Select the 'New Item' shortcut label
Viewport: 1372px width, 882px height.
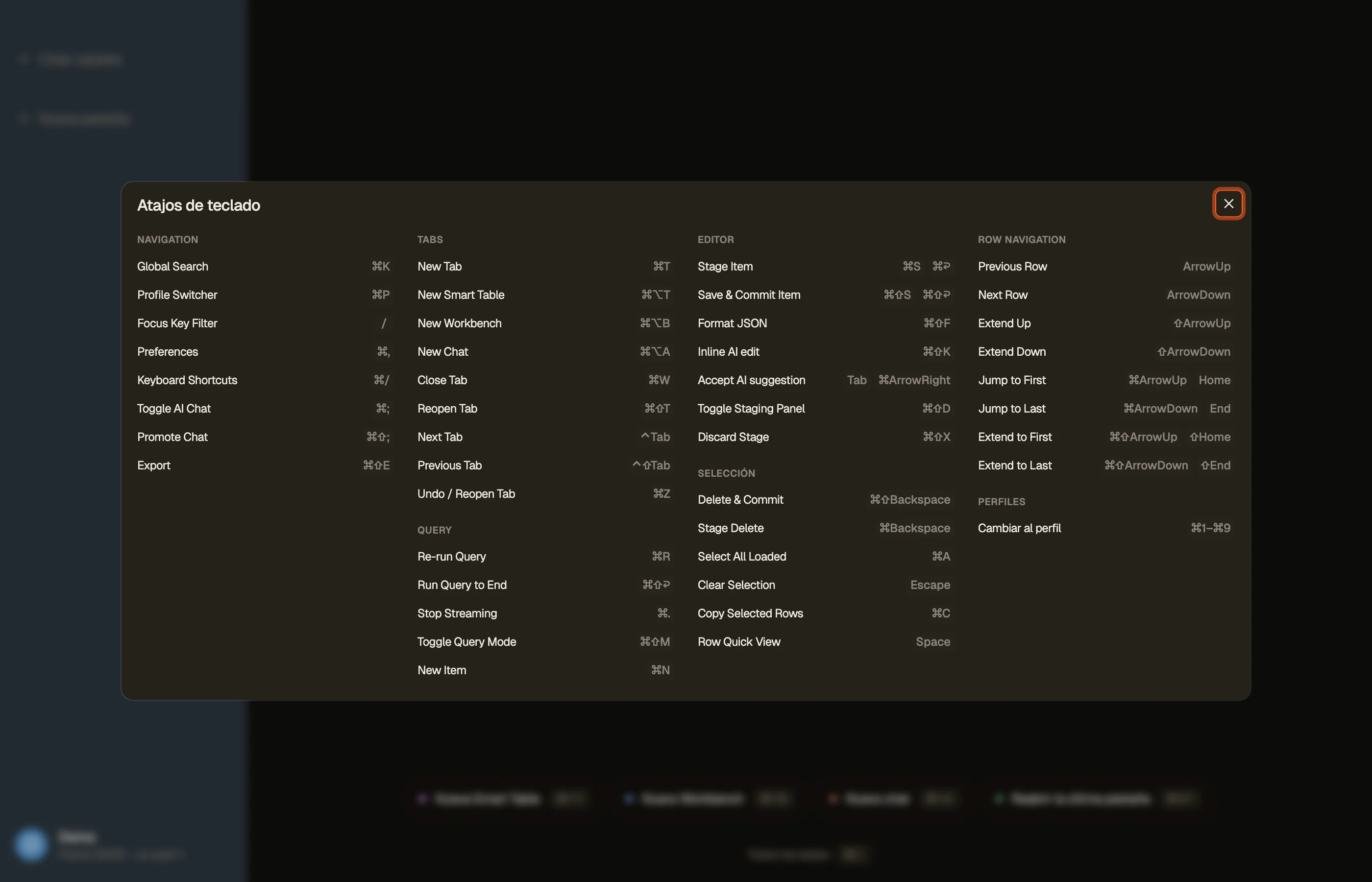point(441,670)
